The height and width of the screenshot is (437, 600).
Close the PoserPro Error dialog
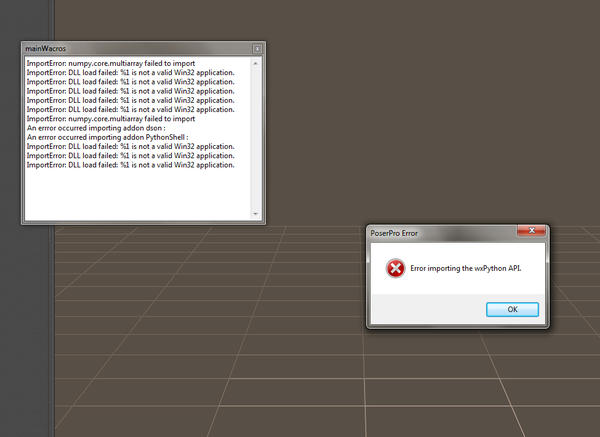pos(532,230)
